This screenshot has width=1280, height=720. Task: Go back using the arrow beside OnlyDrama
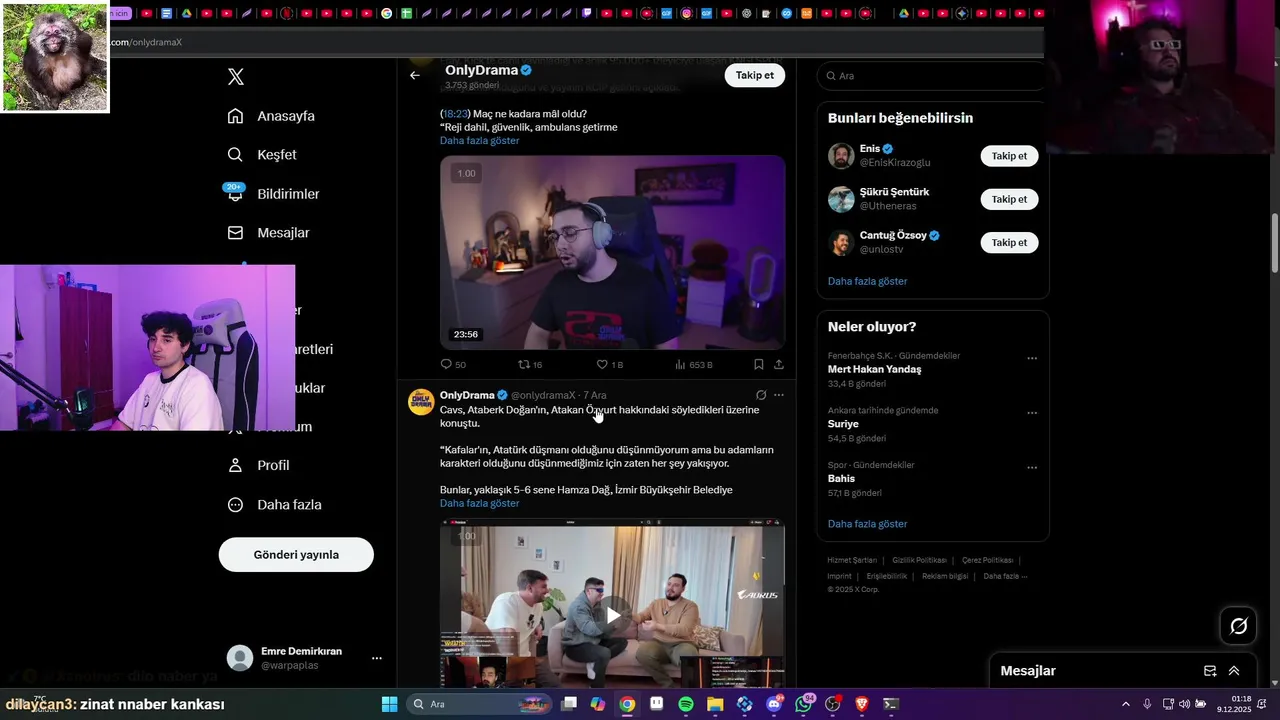(x=415, y=76)
